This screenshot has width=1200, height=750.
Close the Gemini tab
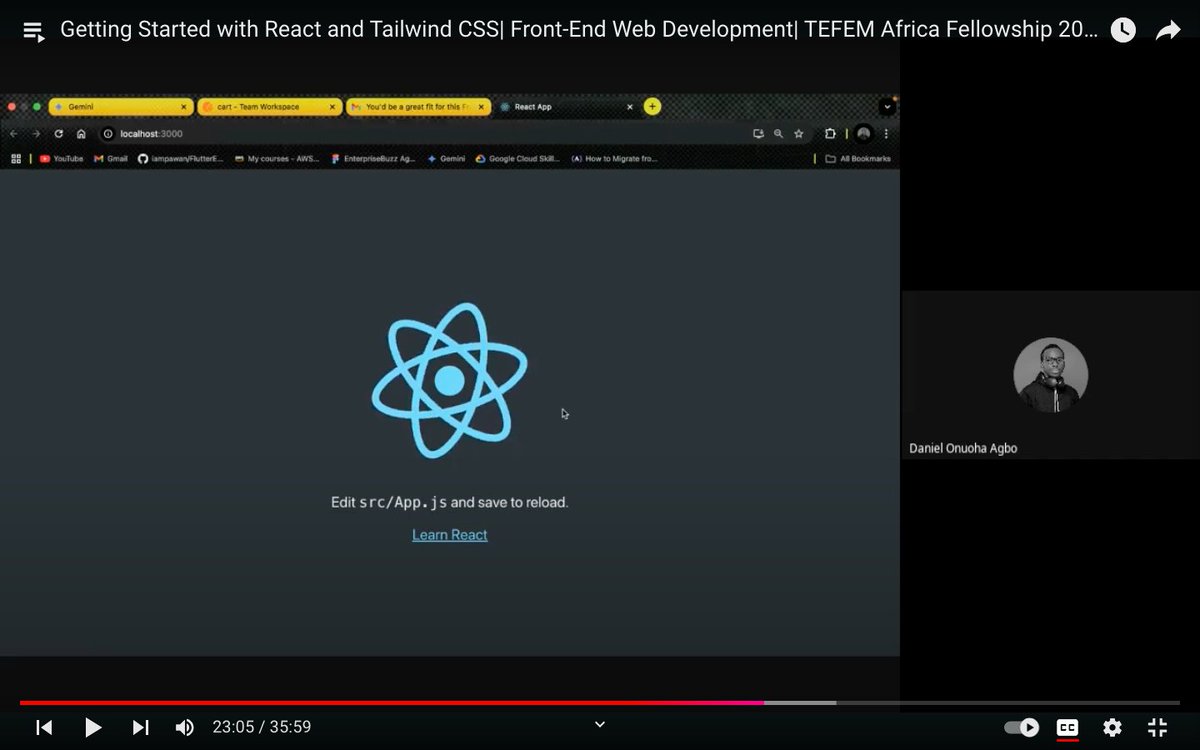(x=183, y=106)
